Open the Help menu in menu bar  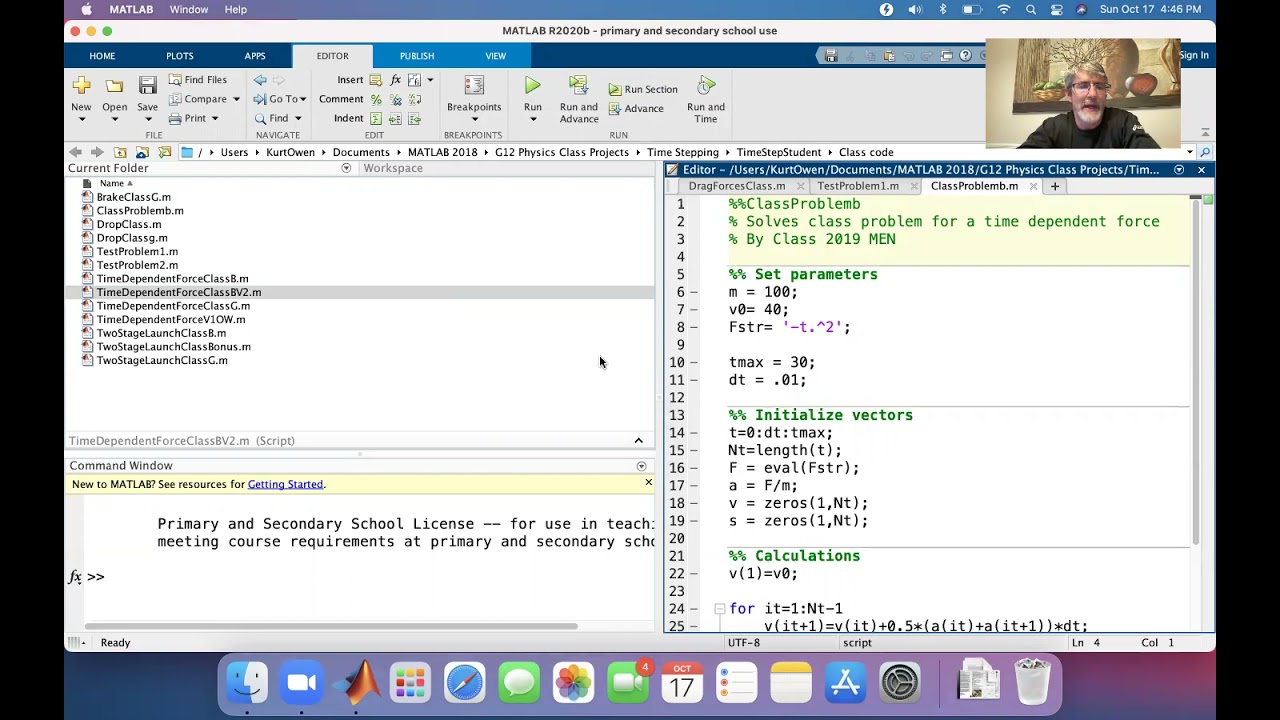click(235, 9)
